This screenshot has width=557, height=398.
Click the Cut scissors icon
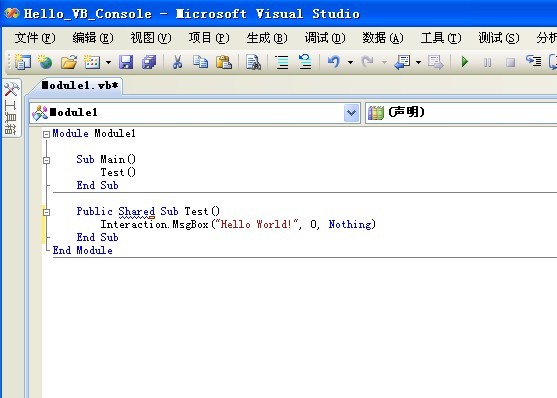pyautogui.click(x=177, y=62)
